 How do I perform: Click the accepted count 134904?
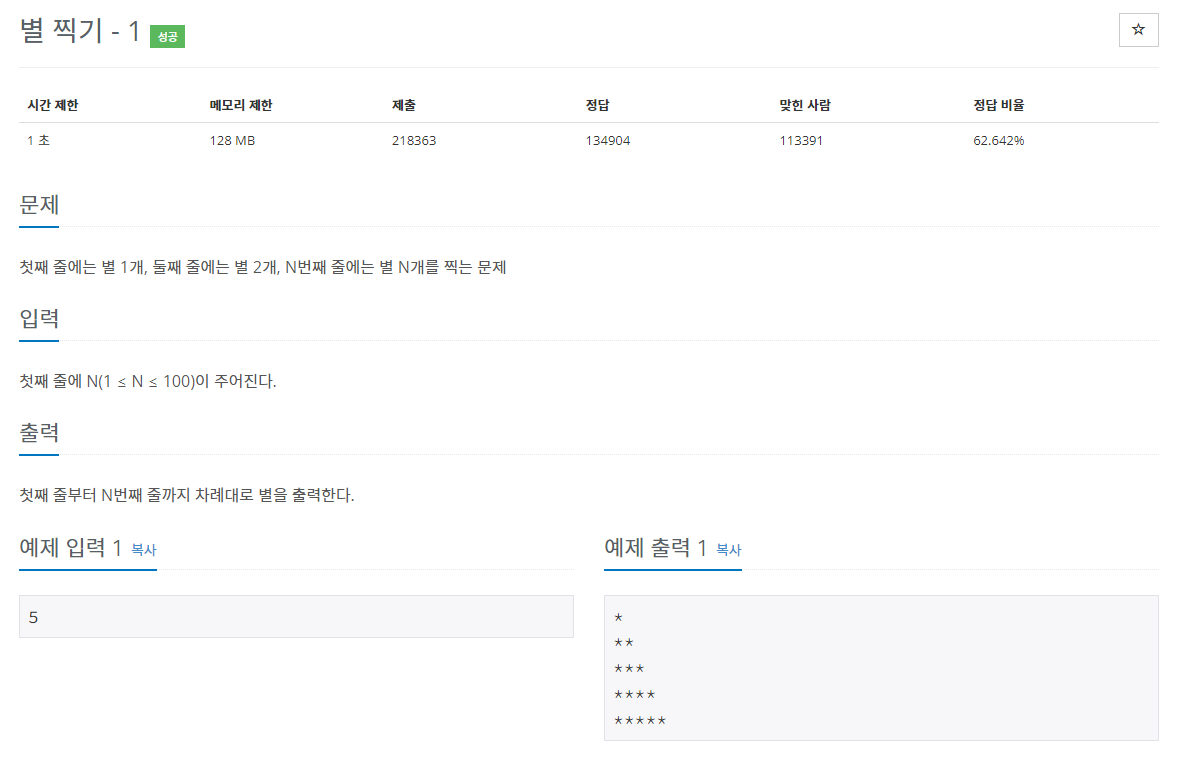[x=608, y=141]
